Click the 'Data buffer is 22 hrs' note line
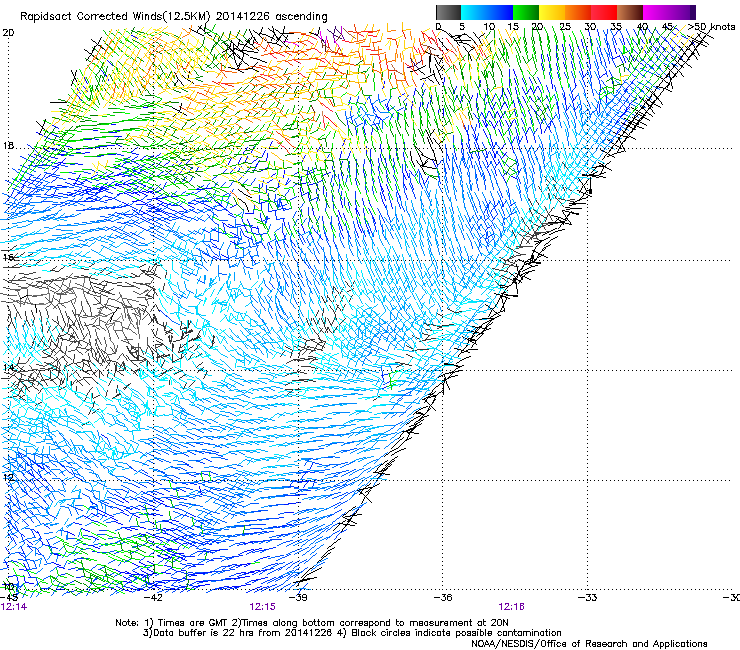 click(x=352, y=633)
